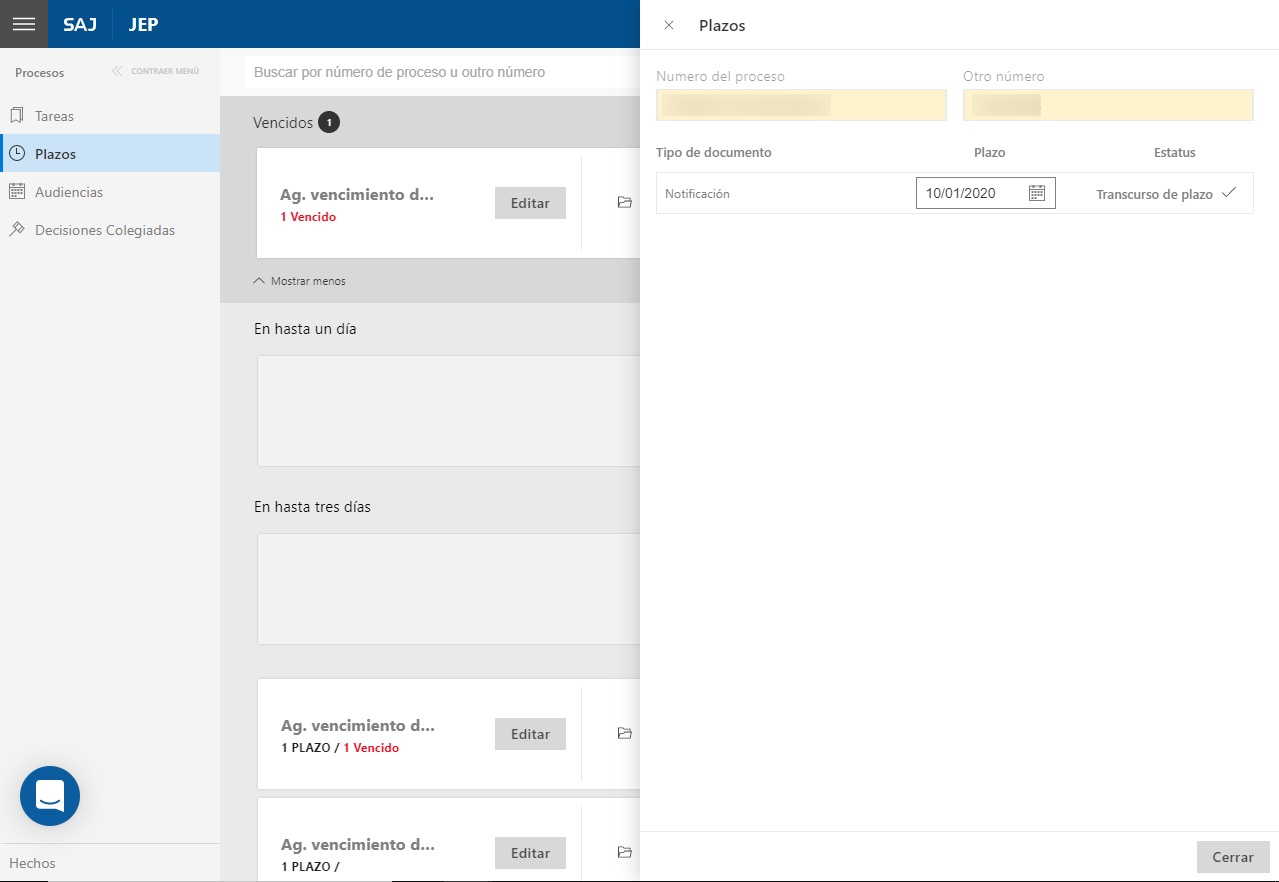Open Tareas in the sidebar

pos(54,116)
